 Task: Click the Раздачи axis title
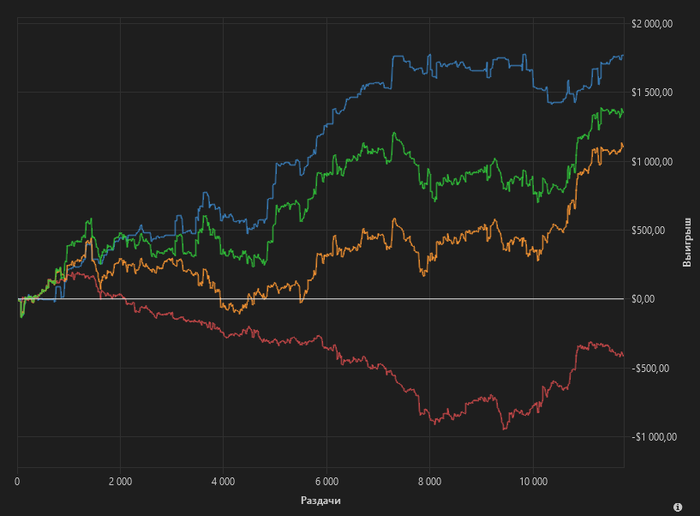click(x=321, y=500)
